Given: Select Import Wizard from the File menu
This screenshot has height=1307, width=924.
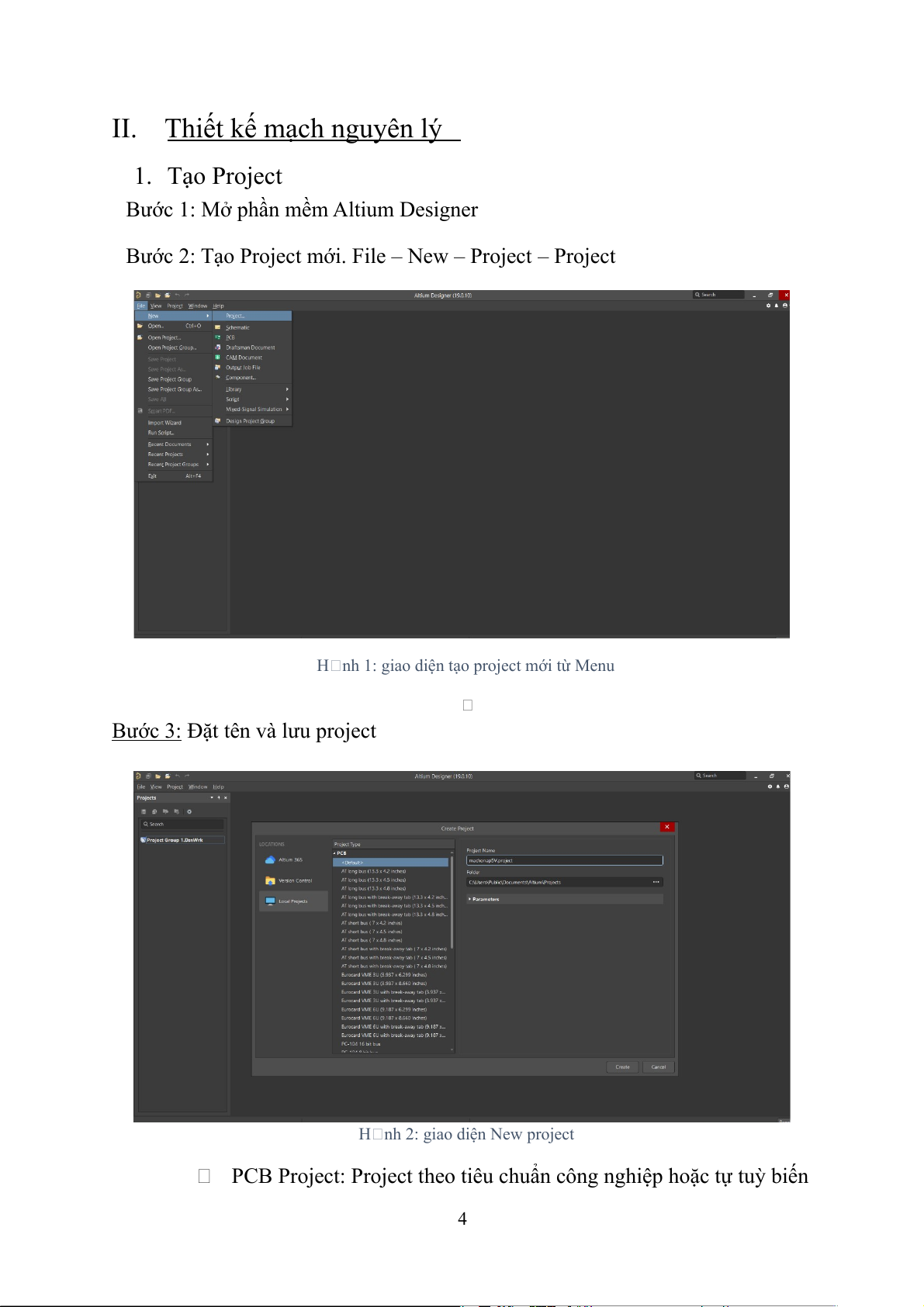Looking at the screenshot, I should (x=164, y=423).
